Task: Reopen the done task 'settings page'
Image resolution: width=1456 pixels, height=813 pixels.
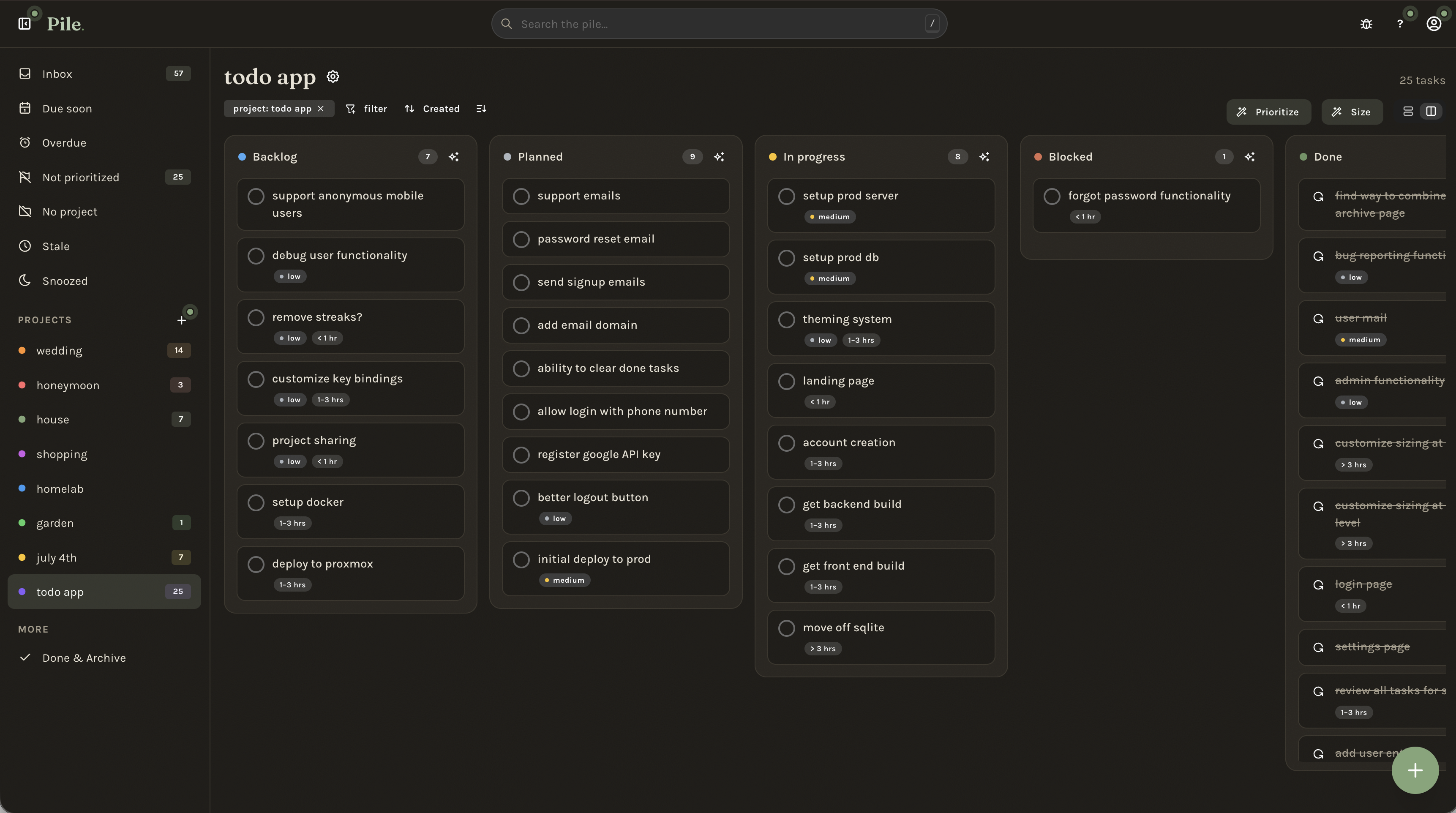Action: [x=1318, y=647]
